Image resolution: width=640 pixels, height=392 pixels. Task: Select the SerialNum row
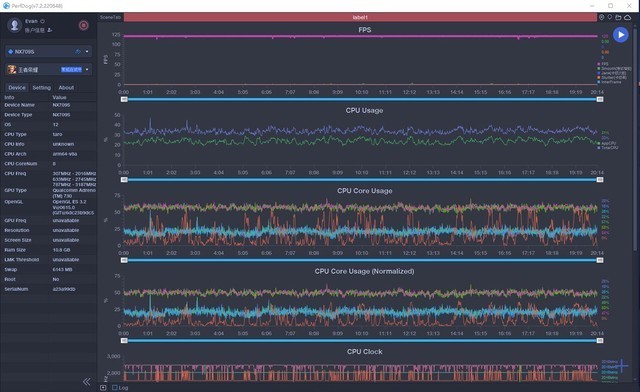pyautogui.click(x=49, y=289)
